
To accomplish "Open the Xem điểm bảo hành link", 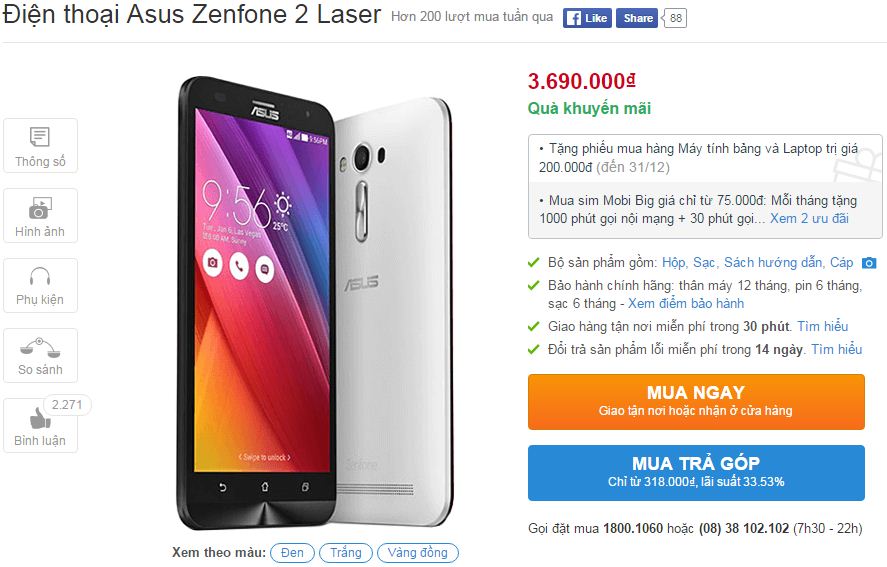I will pyautogui.click(x=686, y=303).
